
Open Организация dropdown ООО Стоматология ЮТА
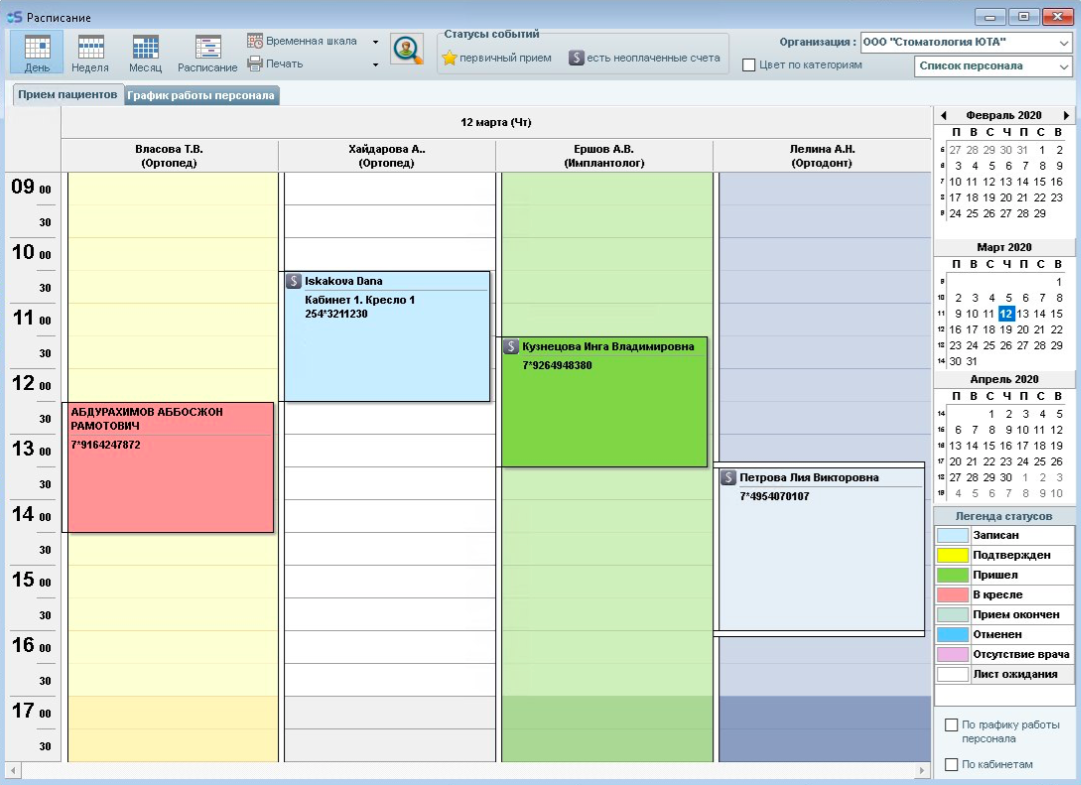(x=967, y=42)
